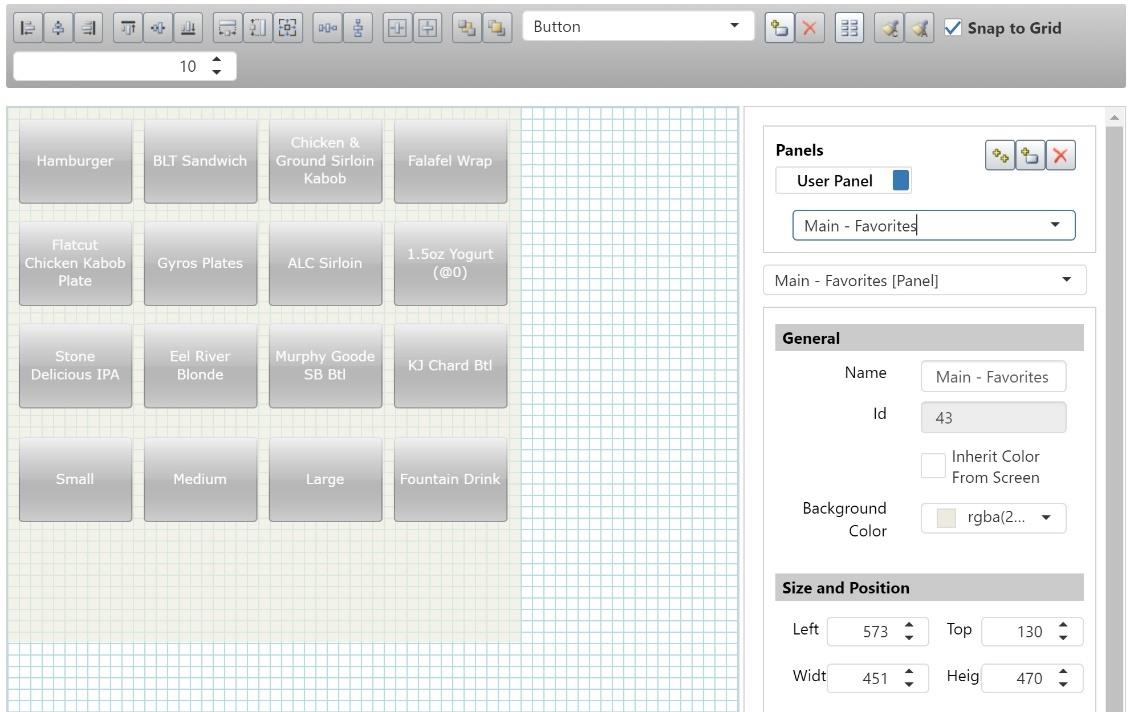This screenshot has width=1130, height=712.
Task: Select the Fountain Drink button
Action: [450, 479]
